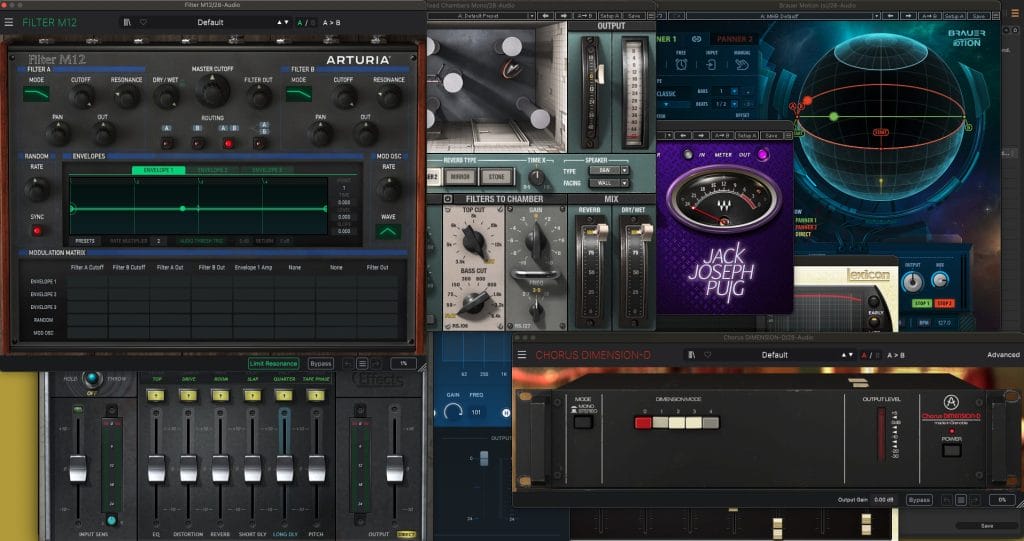Click the Random Rate knob

pyautogui.click(x=37, y=189)
